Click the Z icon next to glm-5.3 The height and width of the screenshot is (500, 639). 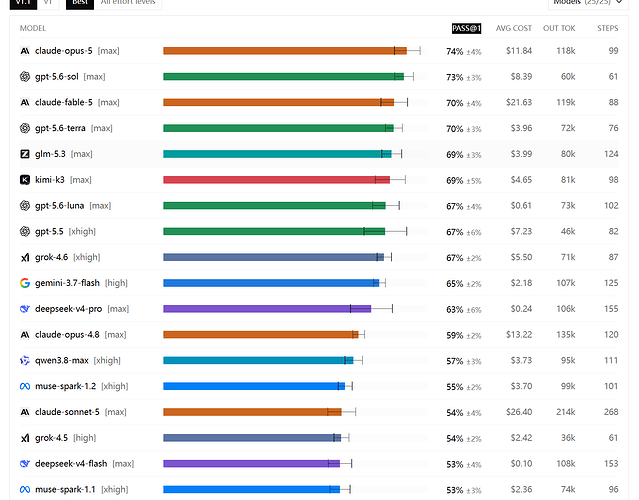[25, 154]
